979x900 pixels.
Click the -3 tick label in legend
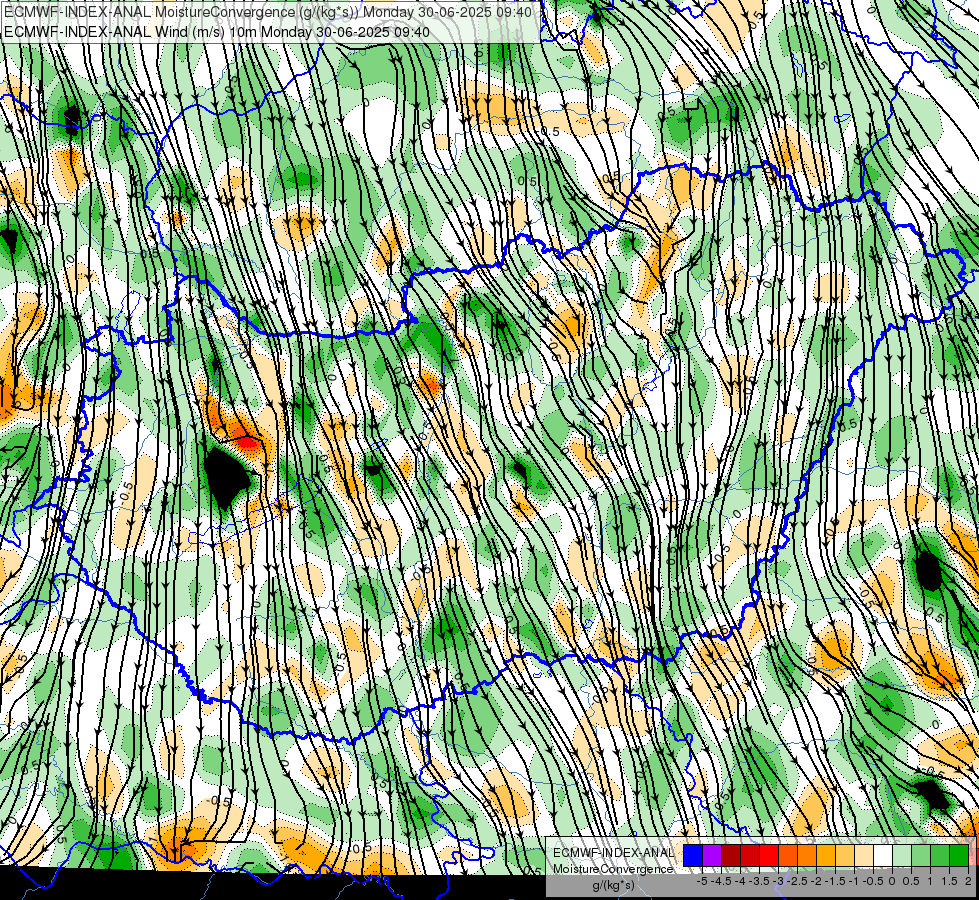pos(779,881)
